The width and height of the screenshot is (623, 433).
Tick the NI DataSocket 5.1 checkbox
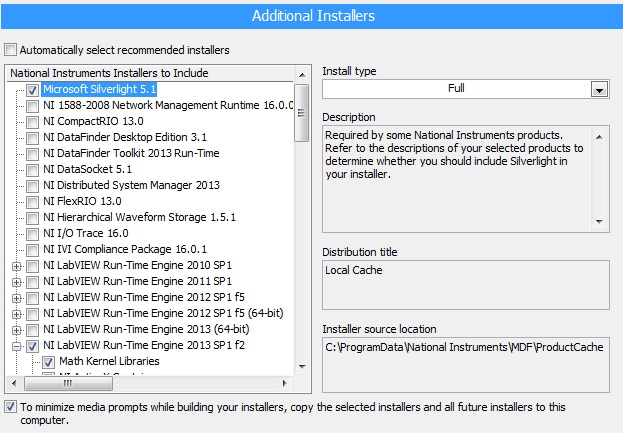[x=33, y=169]
